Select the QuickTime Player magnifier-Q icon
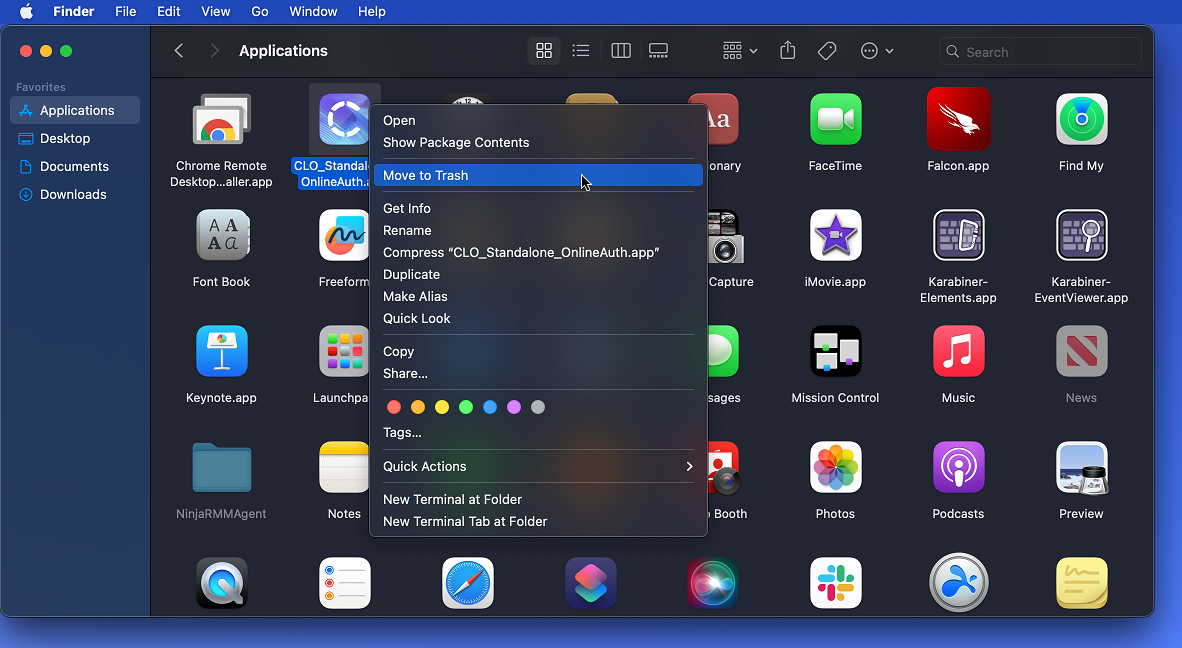 (x=222, y=583)
